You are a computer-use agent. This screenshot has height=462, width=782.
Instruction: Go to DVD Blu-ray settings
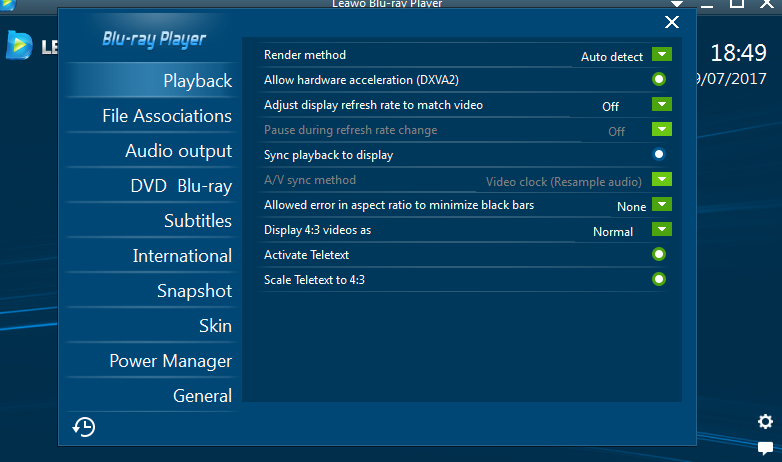[x=180, y=186]
